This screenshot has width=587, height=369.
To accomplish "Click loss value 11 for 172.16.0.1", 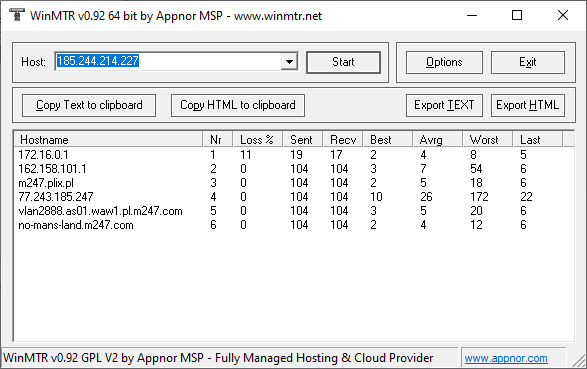I will (x=246, y=155).
